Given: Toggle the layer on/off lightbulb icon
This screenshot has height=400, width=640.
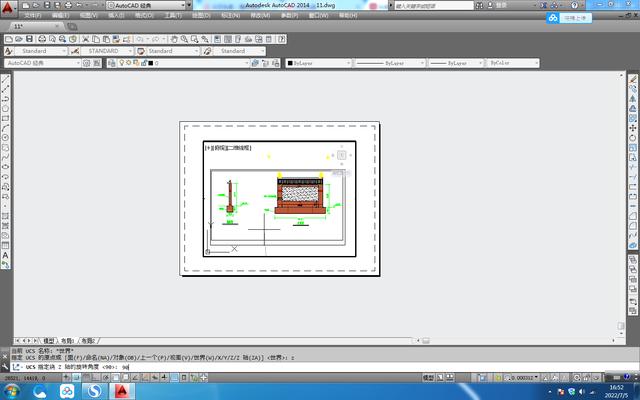Looking at the screenshot, I should pos(123,63).
